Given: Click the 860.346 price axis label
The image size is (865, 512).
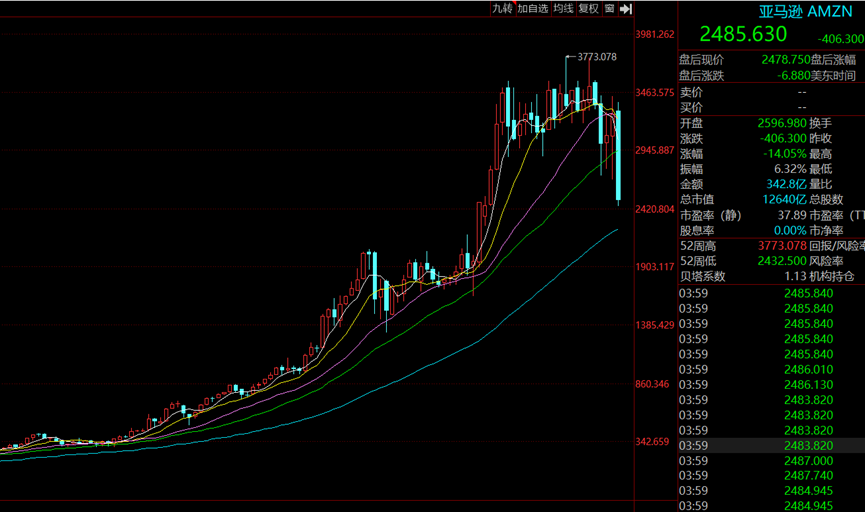Looking at the screenshot, I should pyautogui.click(x=652, y=384).
